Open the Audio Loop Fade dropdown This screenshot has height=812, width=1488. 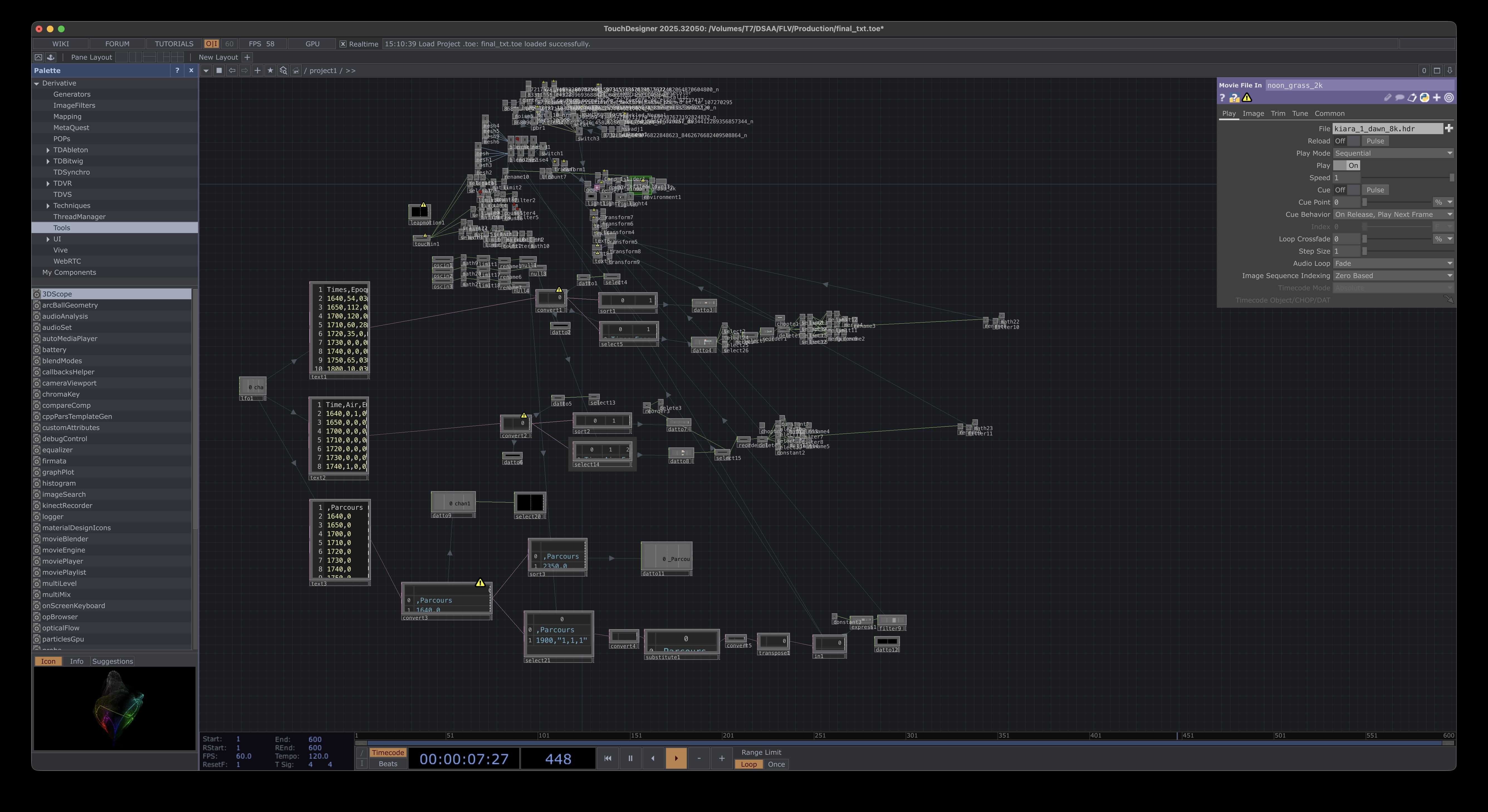(x=1393, y=263)
